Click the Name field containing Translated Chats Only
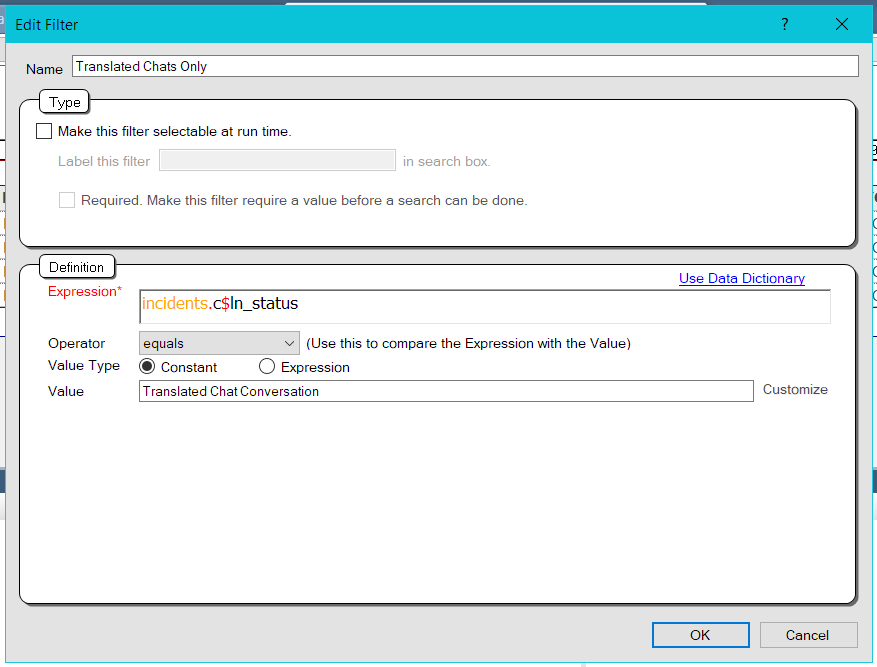Screen dimensions: 877x667 click(x=464, y=67)
